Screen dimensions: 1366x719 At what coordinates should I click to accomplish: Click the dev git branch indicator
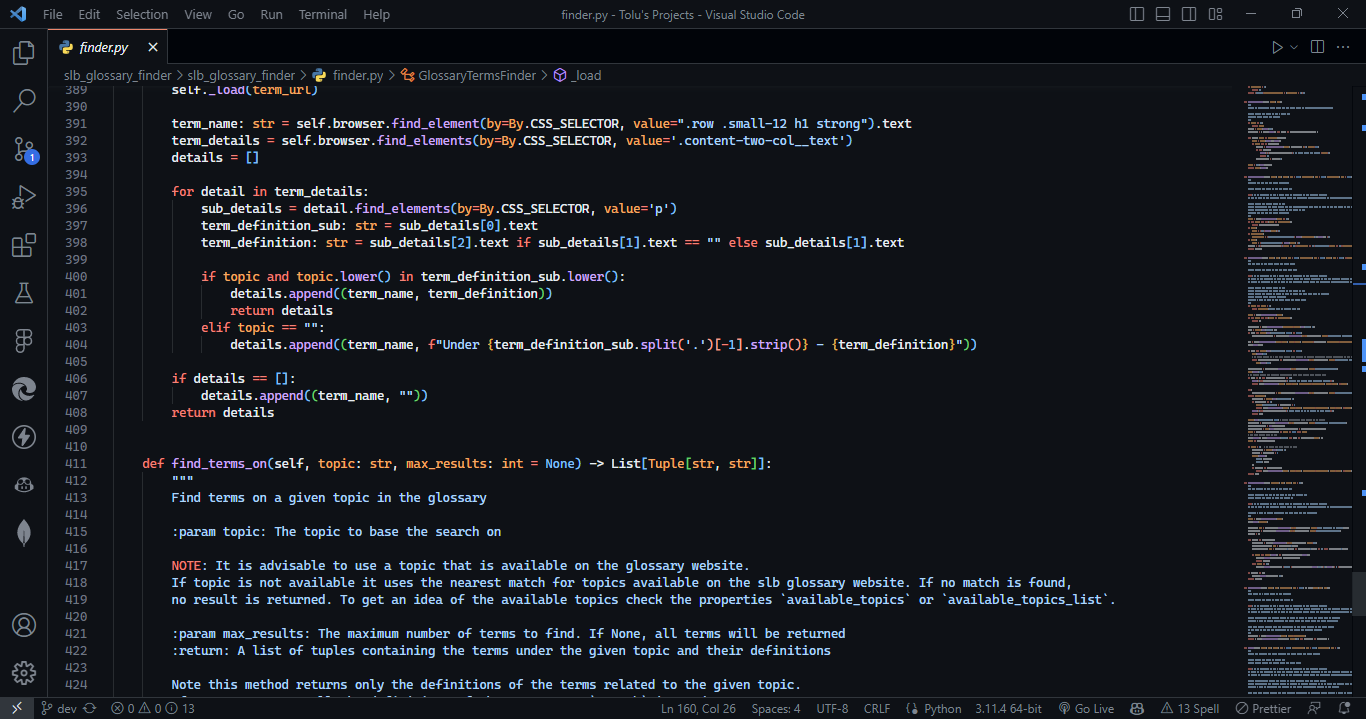(59, 708)
